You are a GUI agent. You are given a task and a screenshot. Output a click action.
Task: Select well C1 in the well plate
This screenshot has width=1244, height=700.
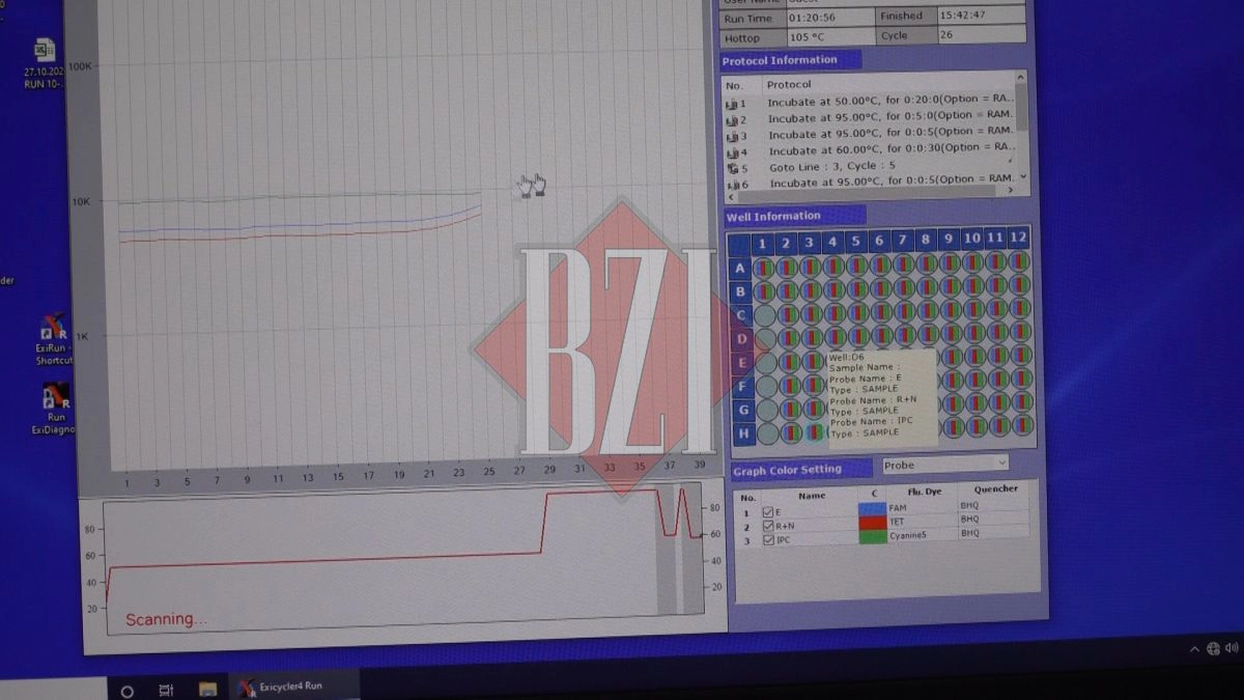(764, 315)
